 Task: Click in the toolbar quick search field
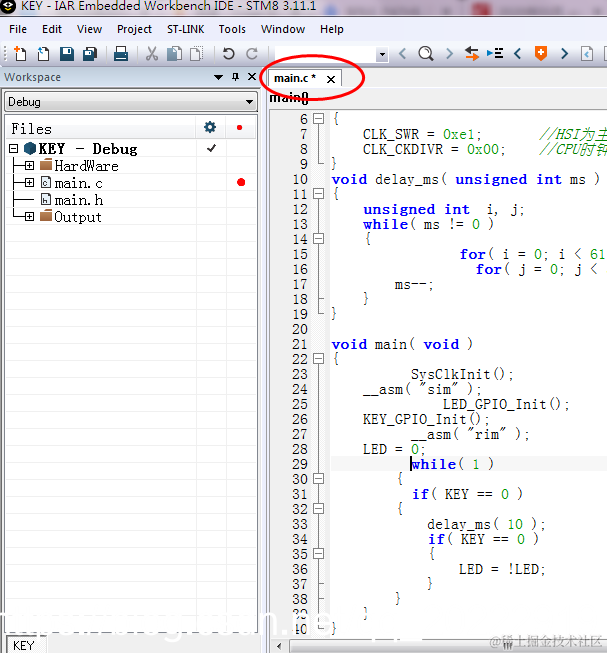pos(325,54)
